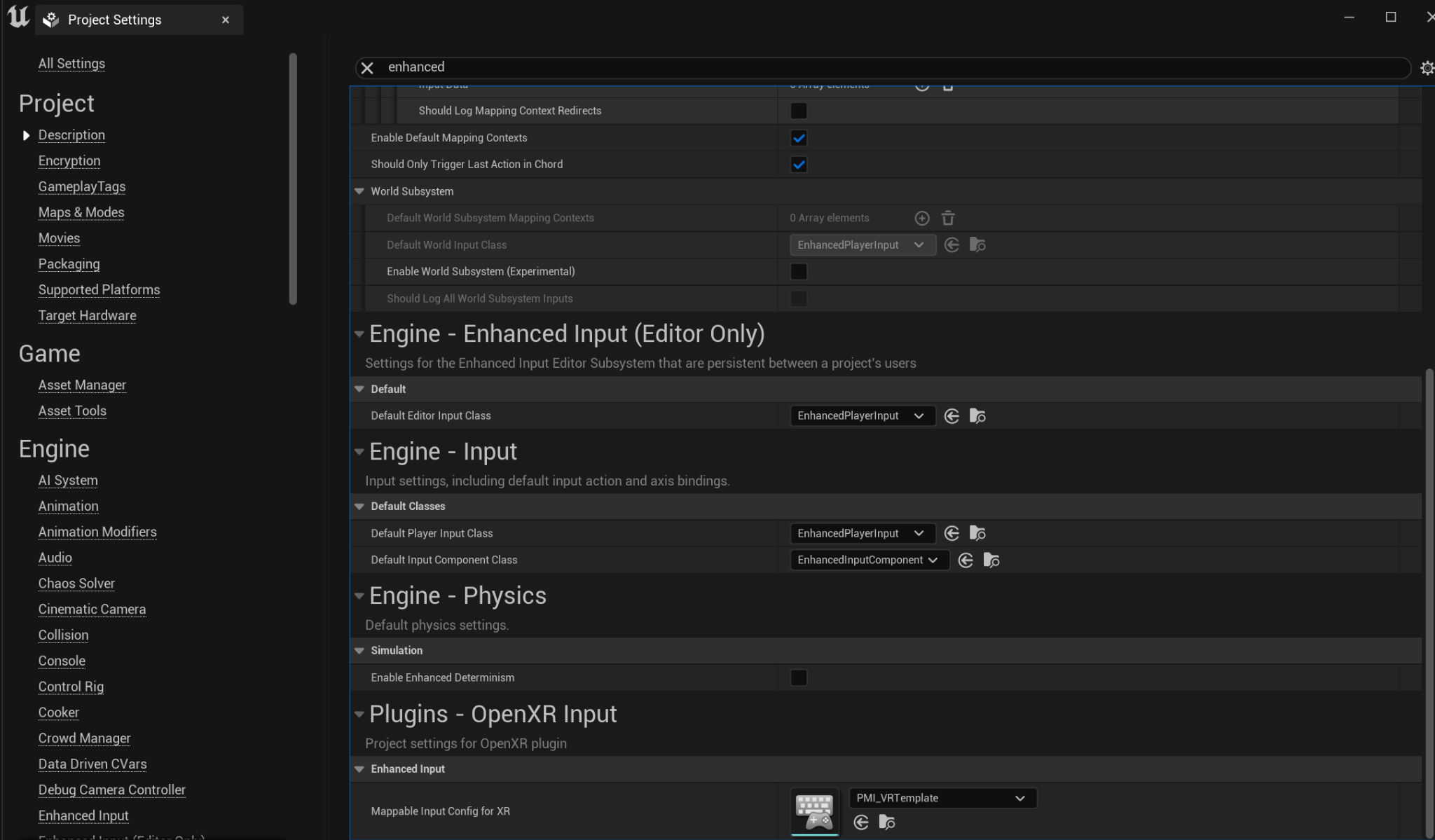
Task: Open the Maps & Modes settings page
Action: 81,212
